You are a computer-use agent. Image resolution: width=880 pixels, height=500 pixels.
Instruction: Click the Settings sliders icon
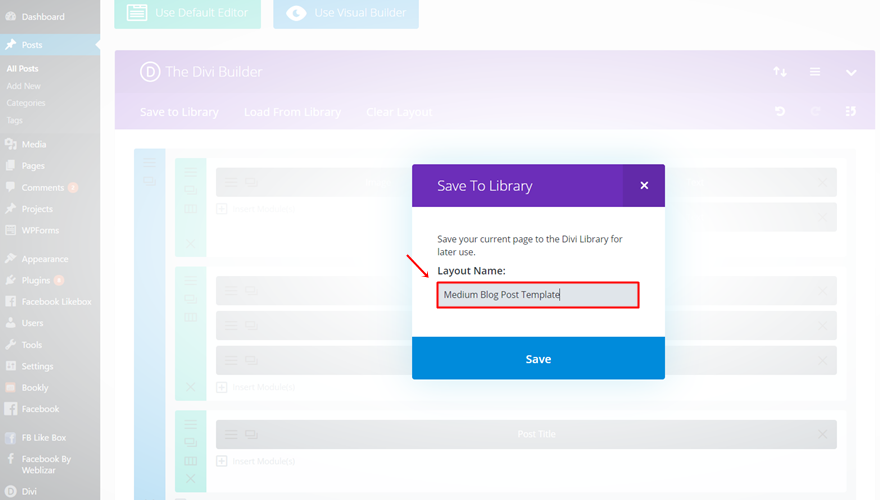pyautogui.click(x=11, y=366)
